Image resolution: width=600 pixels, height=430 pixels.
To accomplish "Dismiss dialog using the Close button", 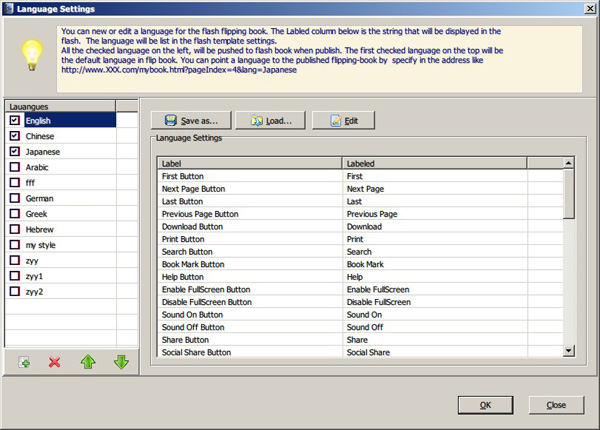I will 556,405.
